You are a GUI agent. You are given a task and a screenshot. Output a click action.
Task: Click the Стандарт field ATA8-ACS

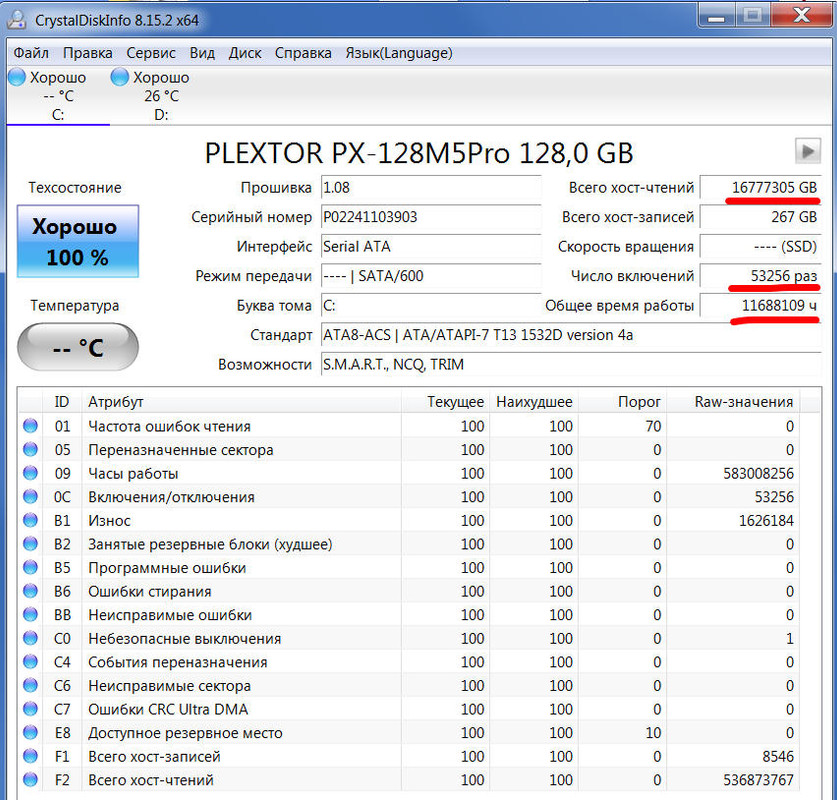pyautogui.click(x=571, y=335)
